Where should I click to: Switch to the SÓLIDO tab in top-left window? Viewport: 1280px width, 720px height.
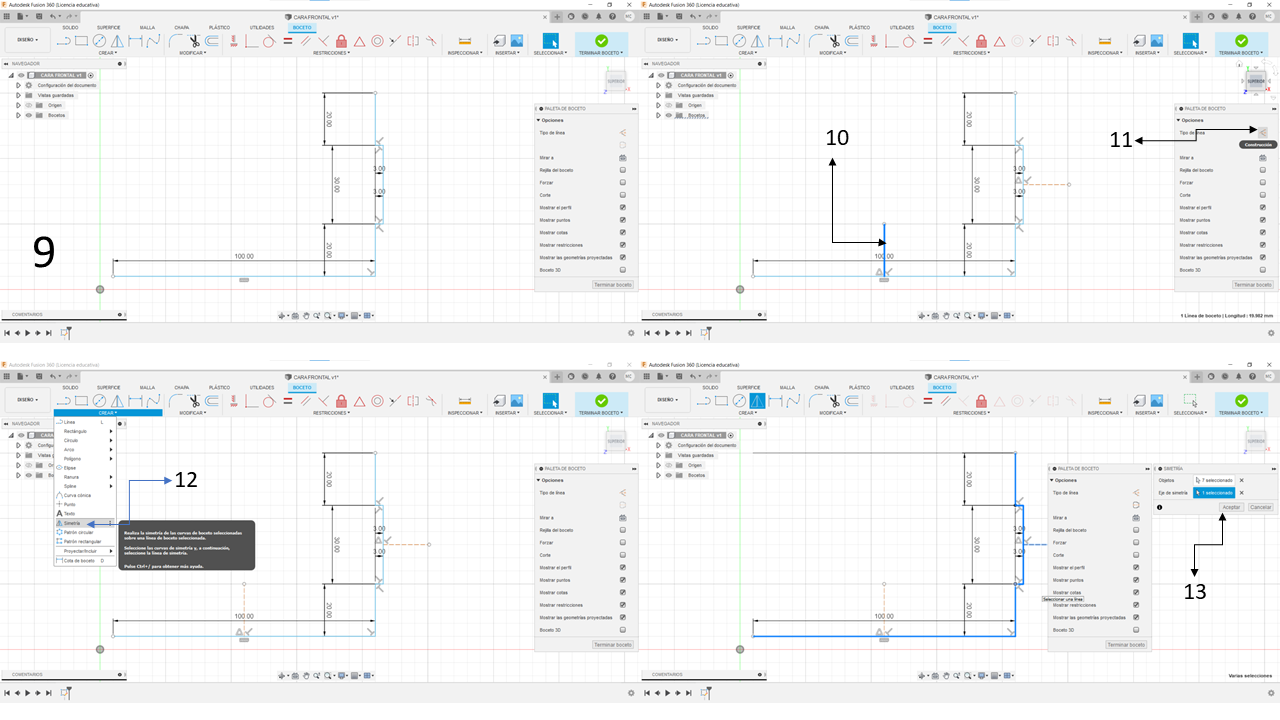[x=70, y=27]
